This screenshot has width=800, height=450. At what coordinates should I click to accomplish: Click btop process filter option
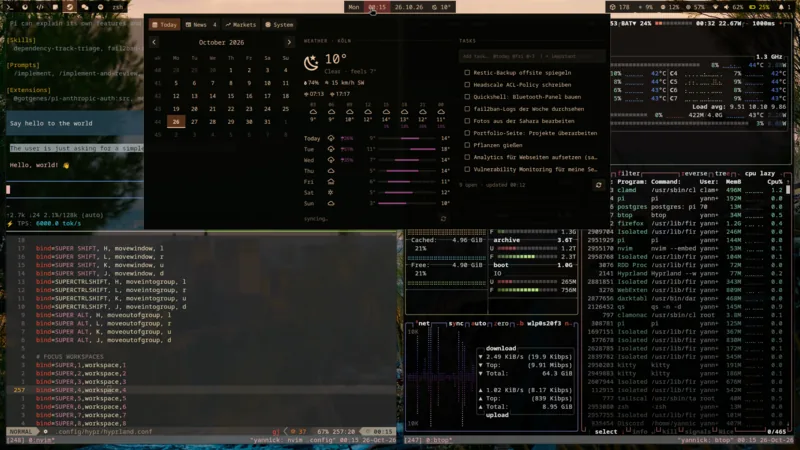coord(628,173)
